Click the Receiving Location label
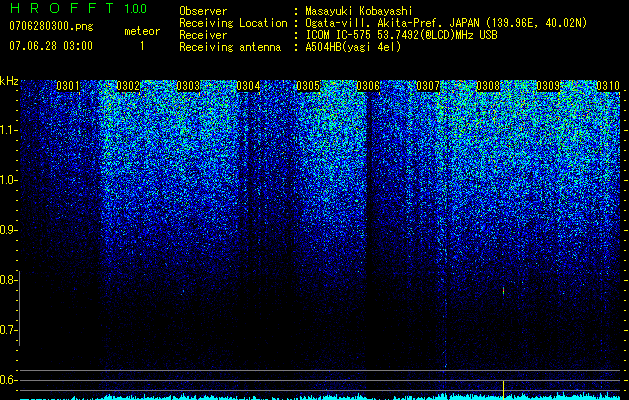 click(233, 23)
